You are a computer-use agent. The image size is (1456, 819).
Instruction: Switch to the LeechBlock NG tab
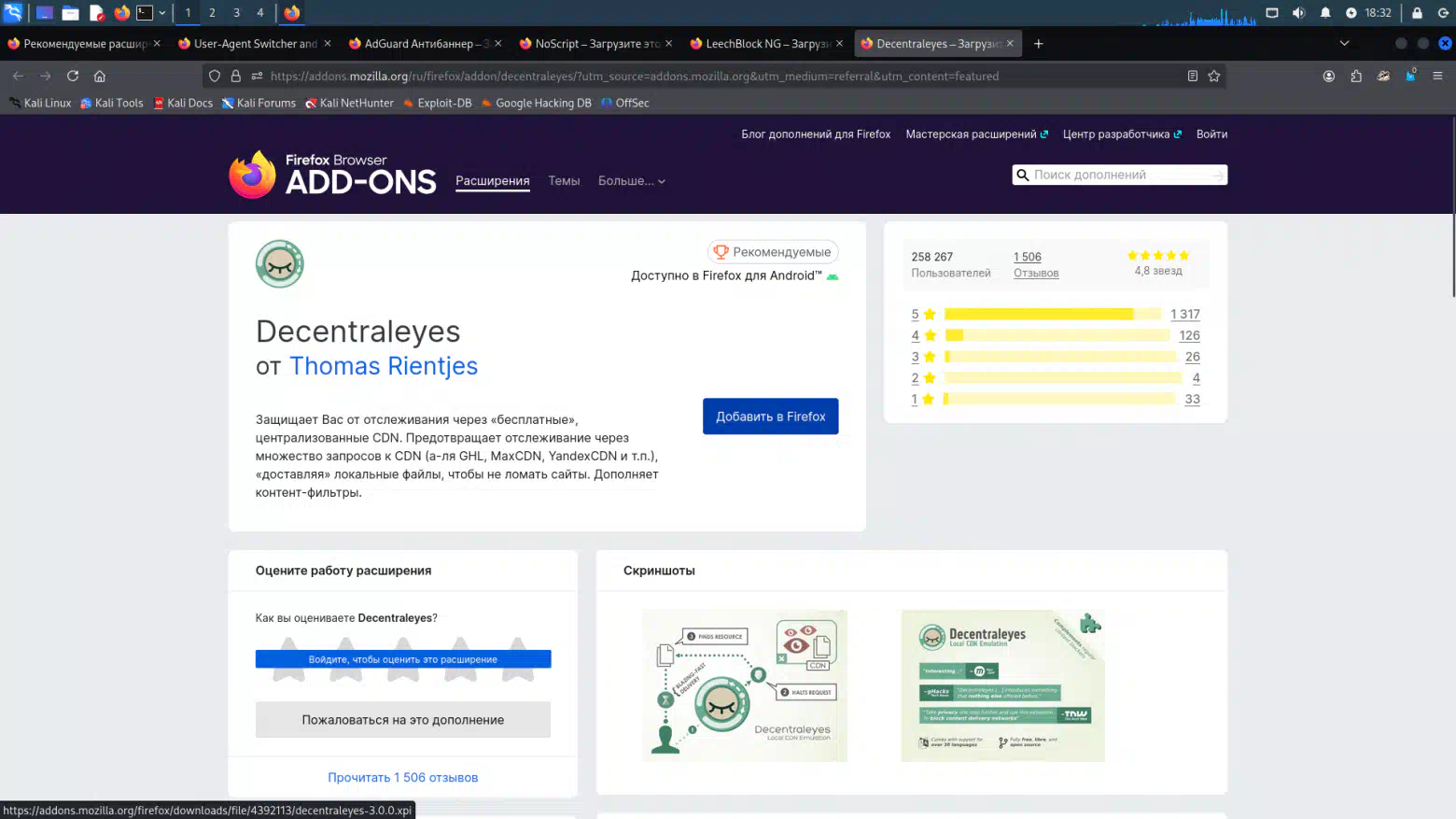point(767,43)
